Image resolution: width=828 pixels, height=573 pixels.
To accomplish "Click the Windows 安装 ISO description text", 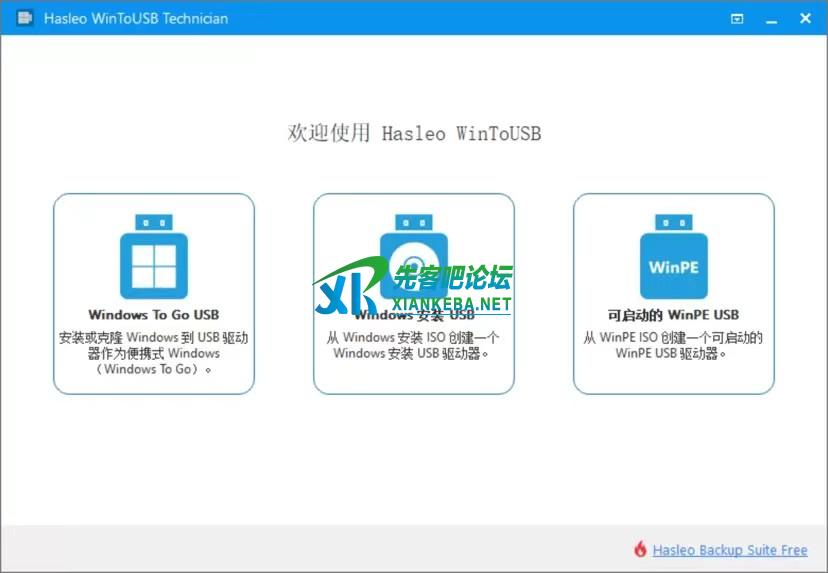I will coord(413,346).
